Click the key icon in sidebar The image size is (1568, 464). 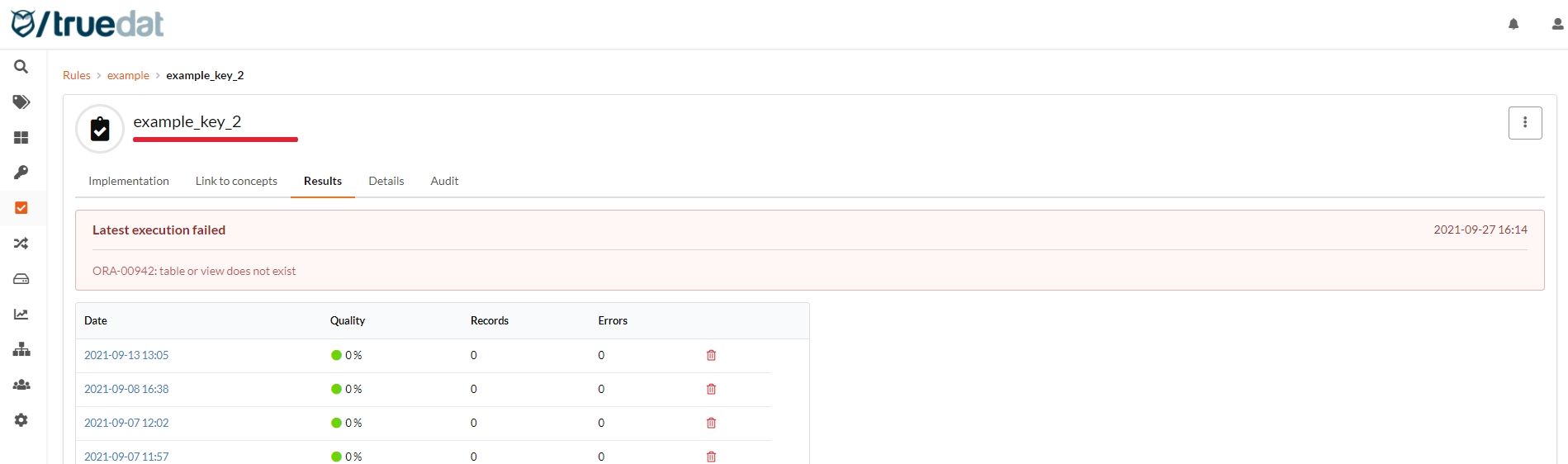coord(21,173)
